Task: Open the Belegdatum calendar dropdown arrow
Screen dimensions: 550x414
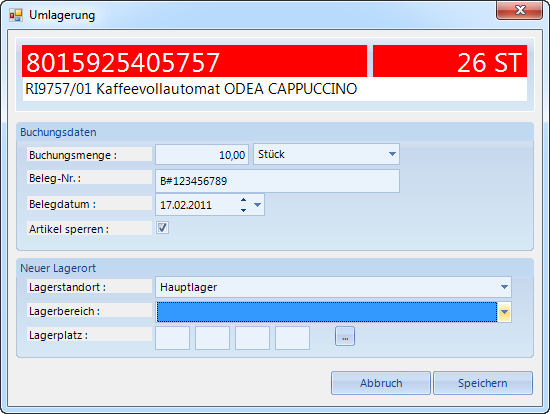Action: tap(257, 205)
